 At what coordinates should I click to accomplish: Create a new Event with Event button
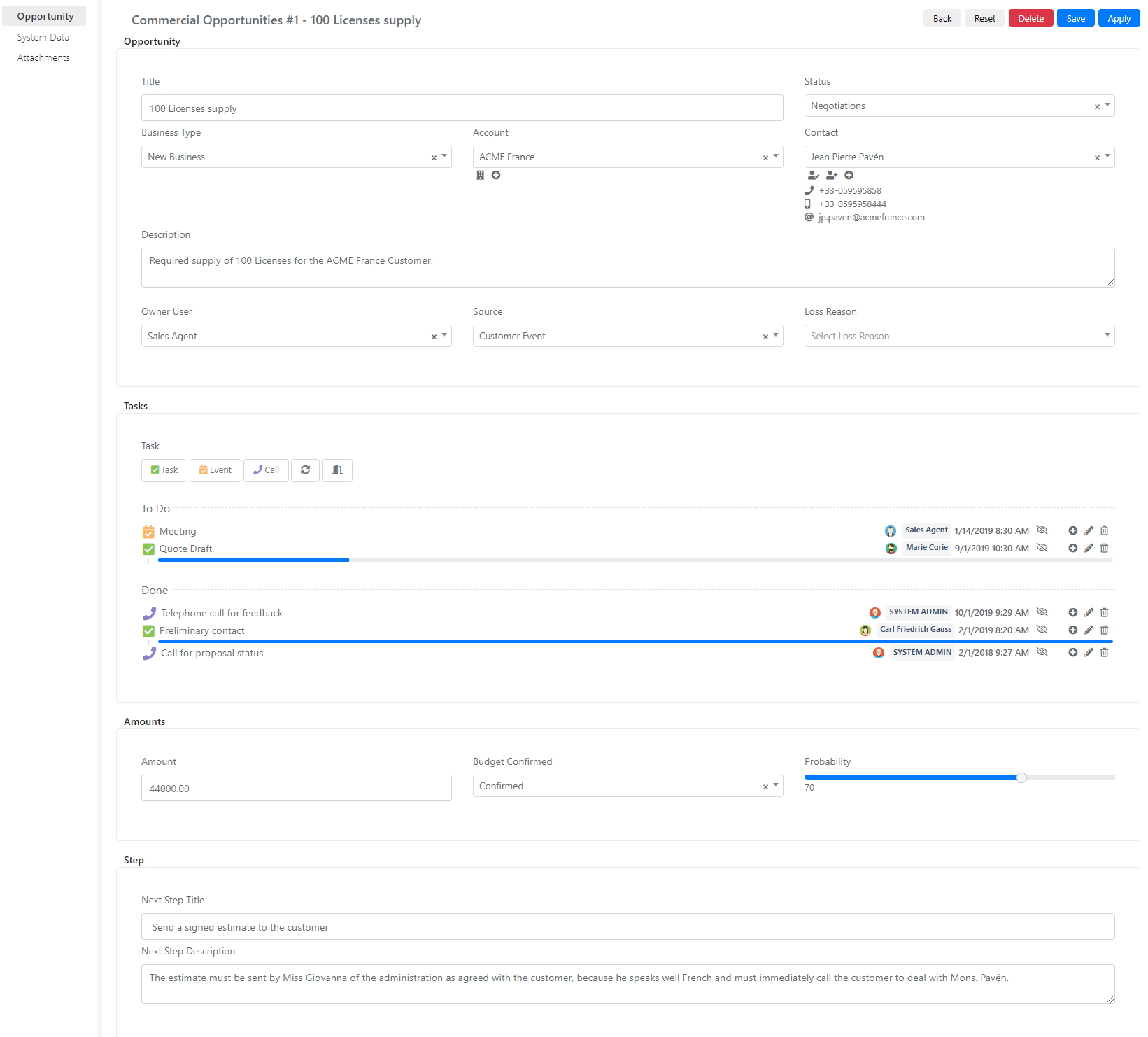[215, 470]
